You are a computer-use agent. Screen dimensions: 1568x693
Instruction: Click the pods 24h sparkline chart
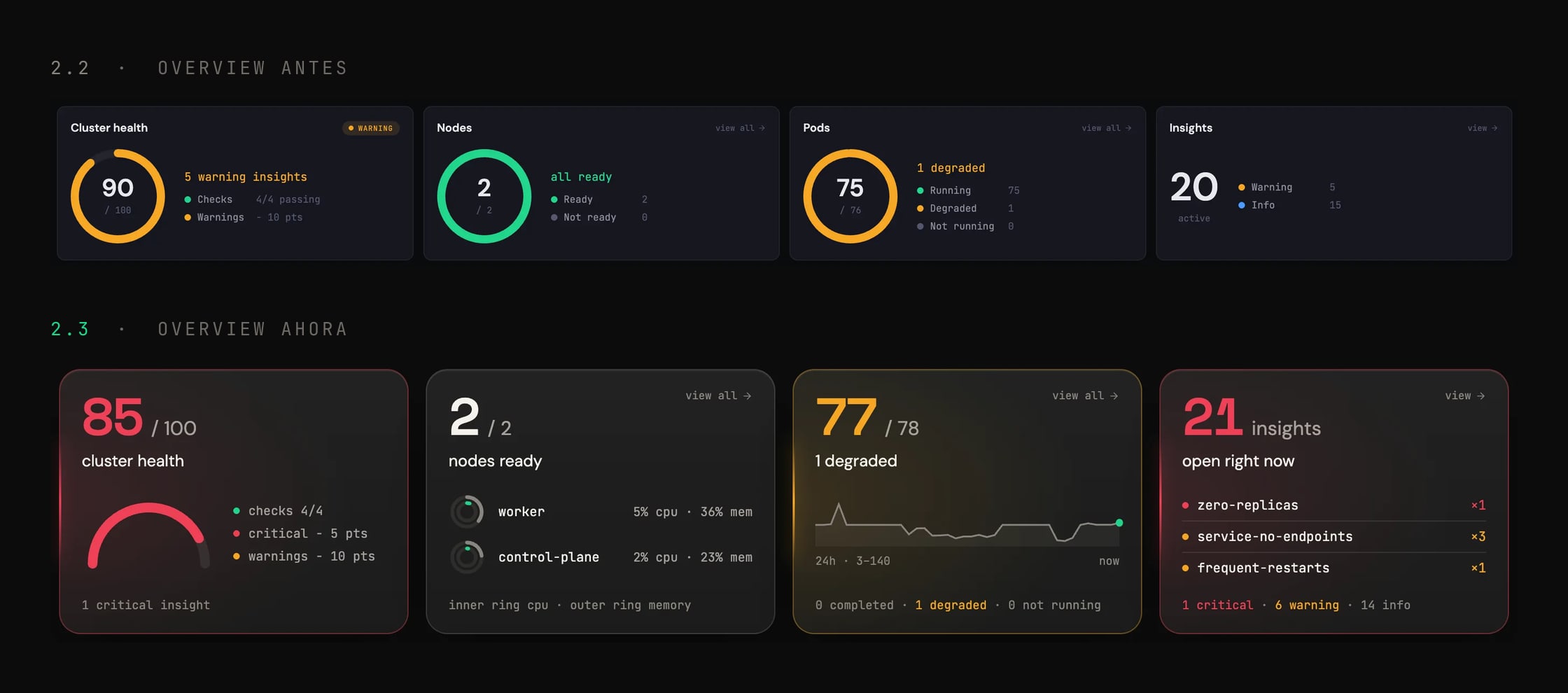click(967, 524)
